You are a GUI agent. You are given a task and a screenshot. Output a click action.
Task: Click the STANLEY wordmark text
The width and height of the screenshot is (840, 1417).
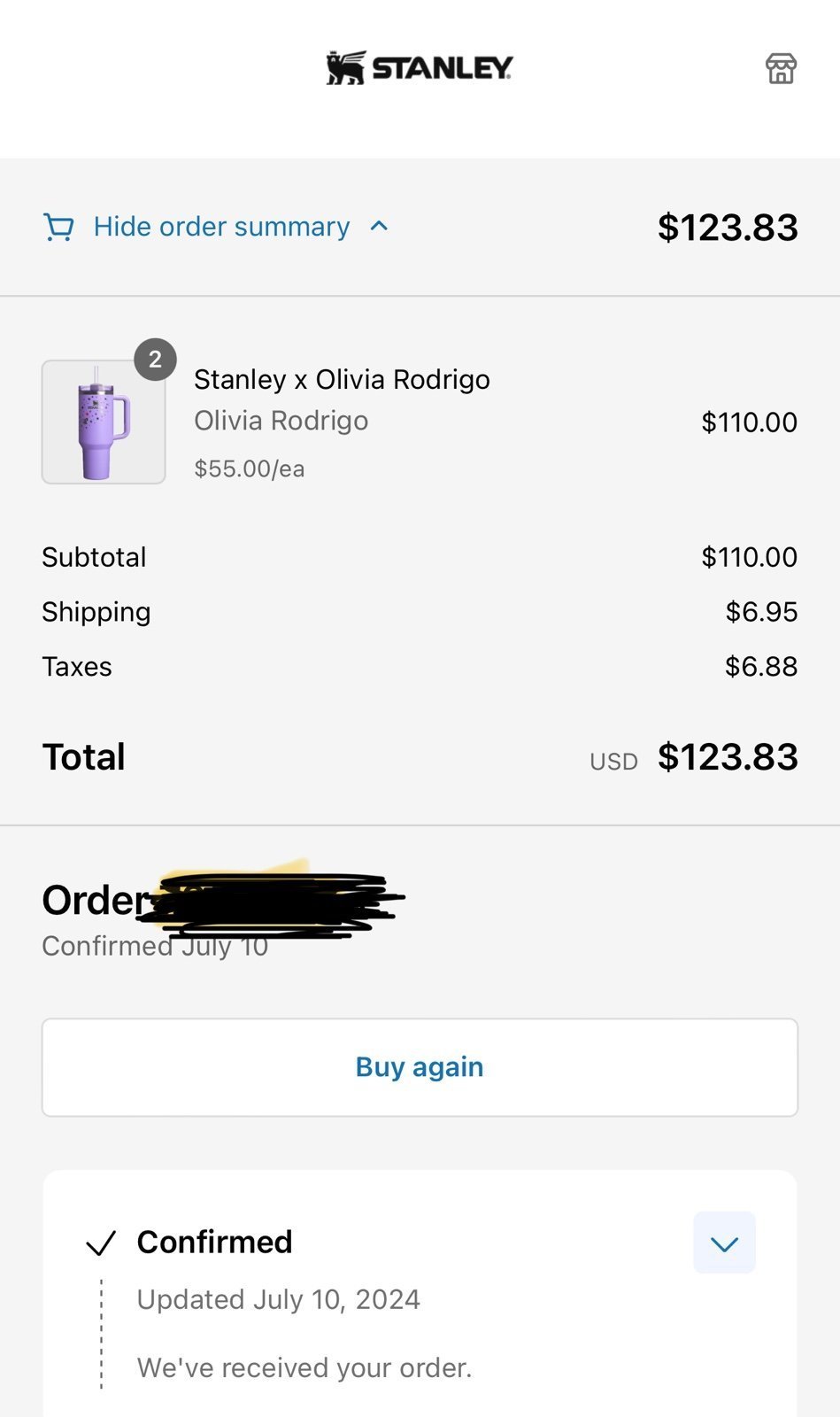[442, 68]
